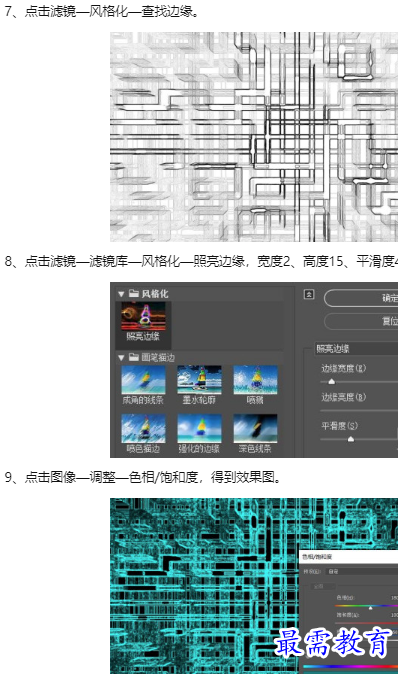398x674 pixels.
Task: Select the 照亮边缘 filter thumbnail
Action: (x=143, y=316)
